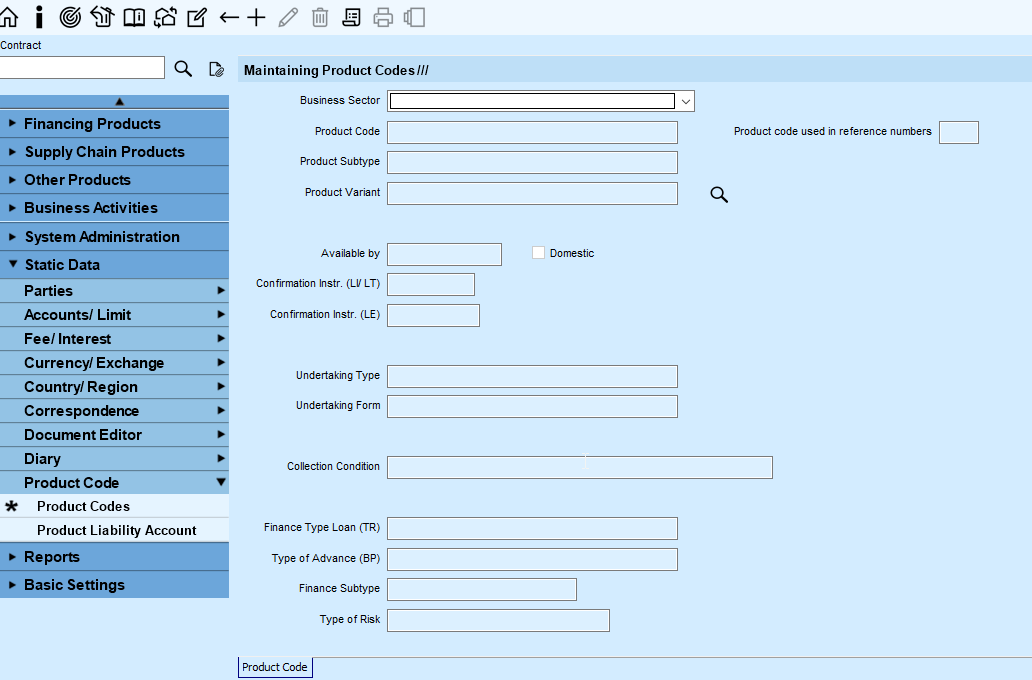Expand the Reports section

pos(115,557)
